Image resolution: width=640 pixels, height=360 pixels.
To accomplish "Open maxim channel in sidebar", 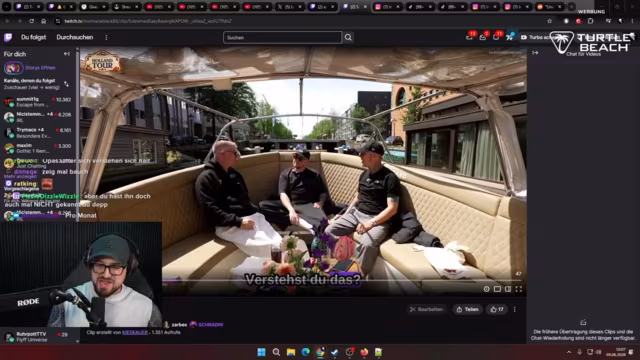I will tap(38, 148).
